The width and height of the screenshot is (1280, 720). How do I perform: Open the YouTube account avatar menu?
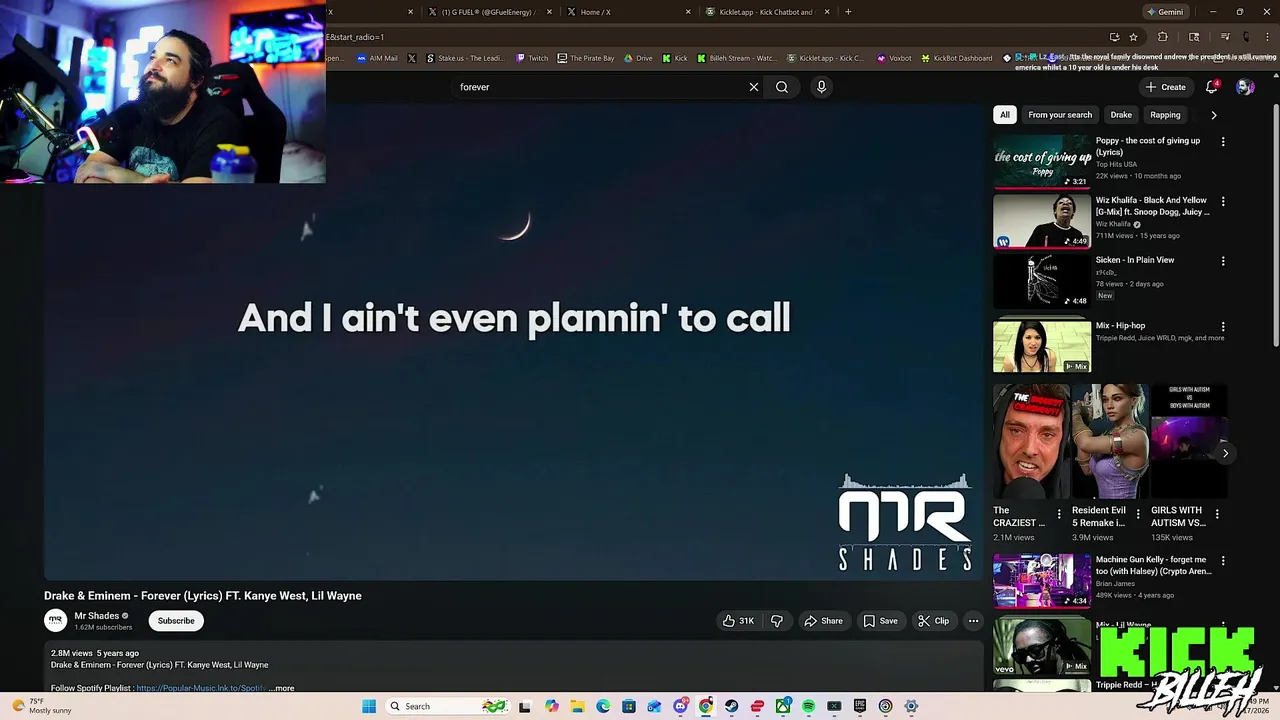point(1245,87)
